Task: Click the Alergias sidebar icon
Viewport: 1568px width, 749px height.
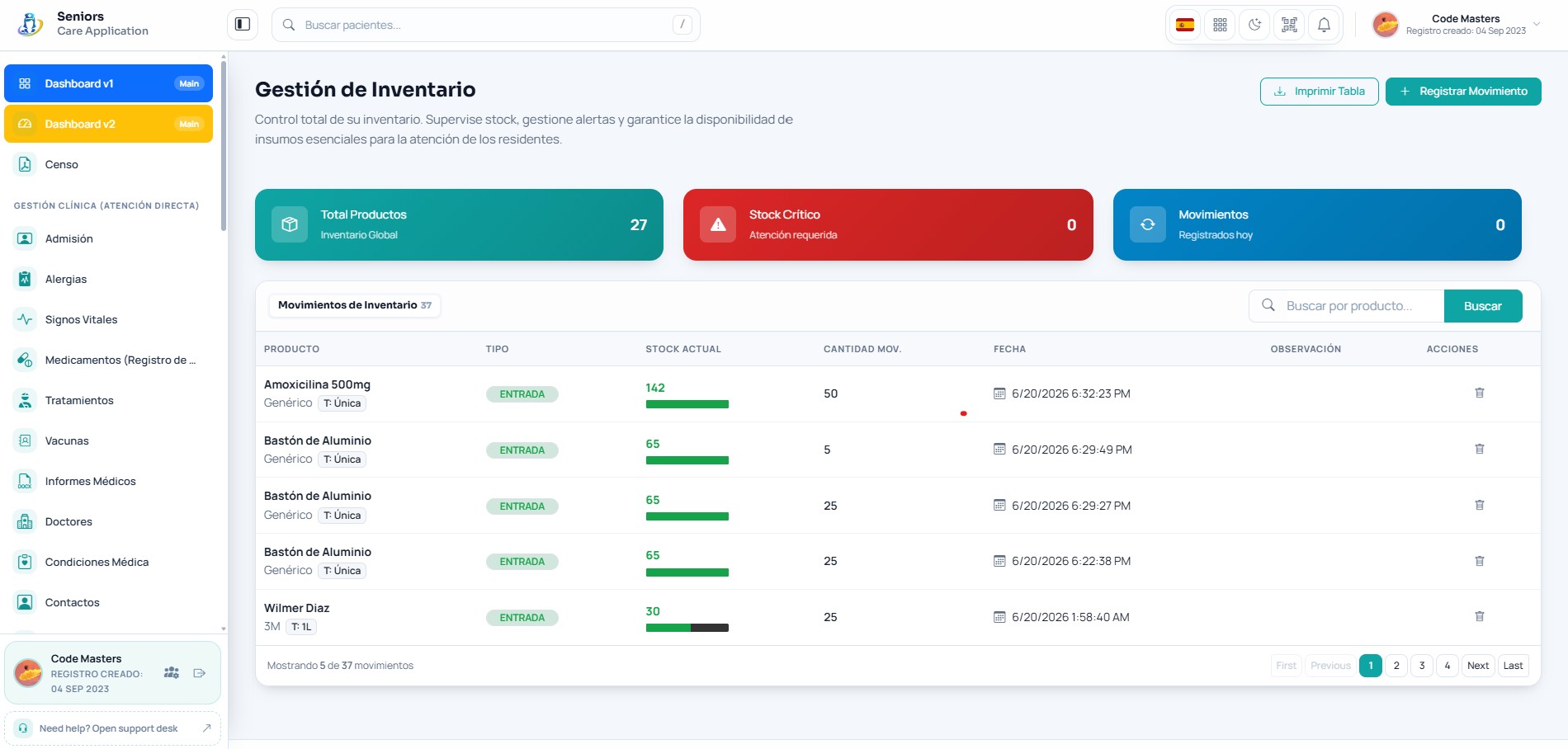Action: [x=25, y=279]
